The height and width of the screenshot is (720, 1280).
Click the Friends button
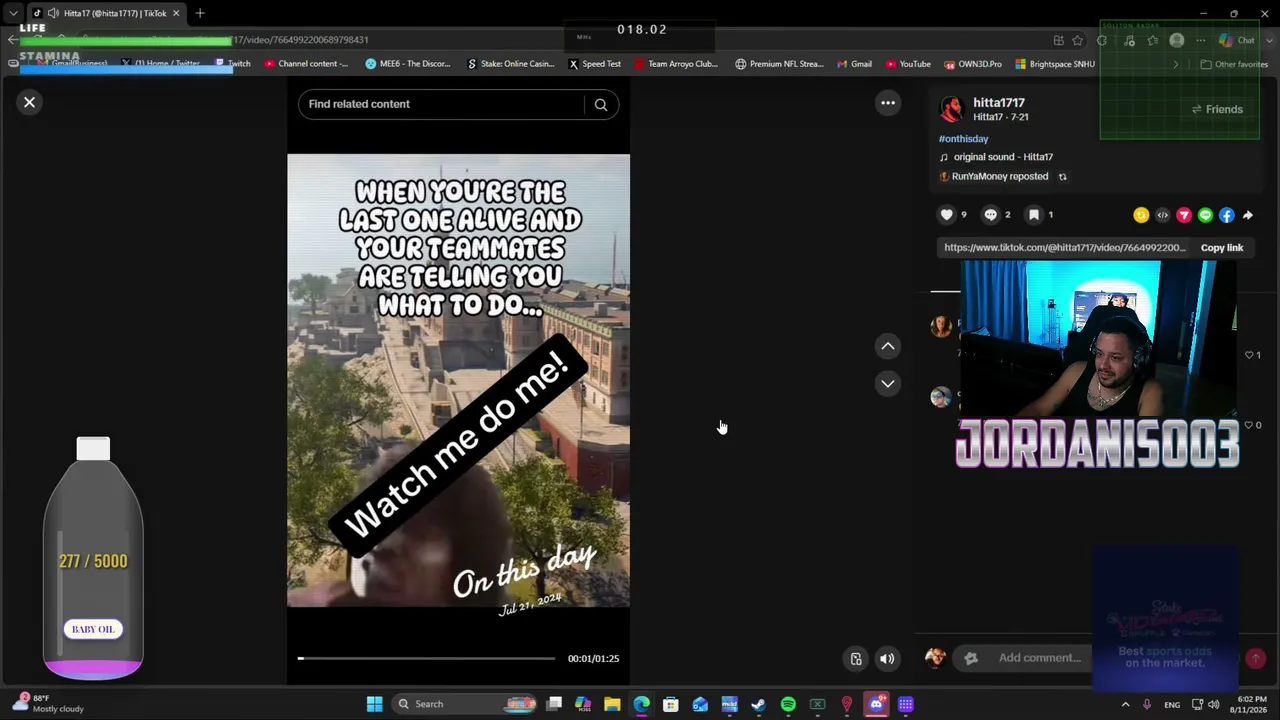[1217, 110]
